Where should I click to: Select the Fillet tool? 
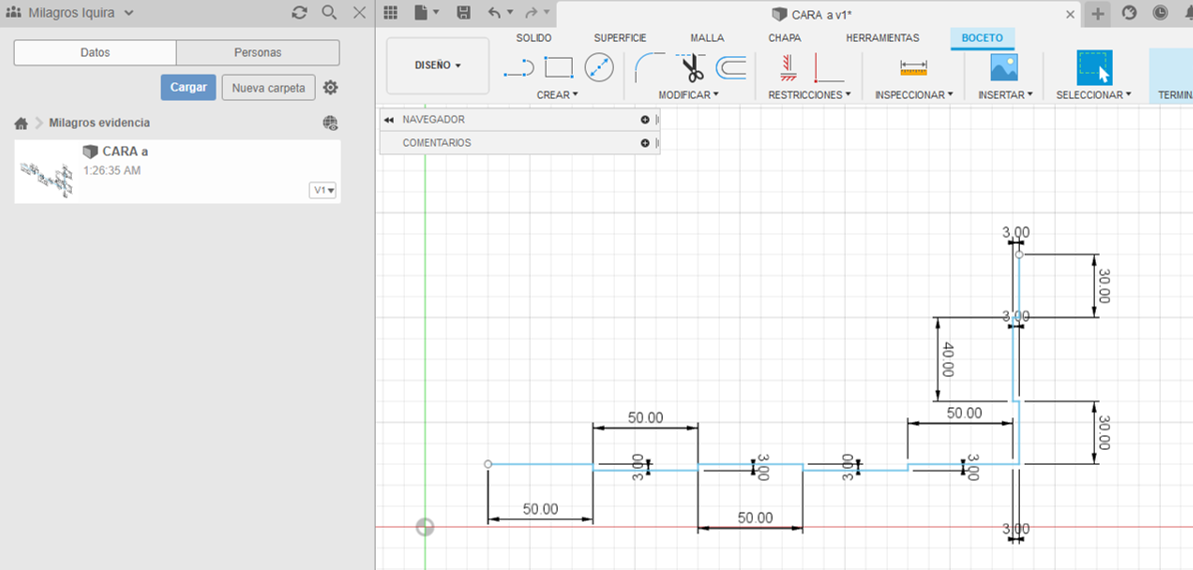(x=649, y=68)
